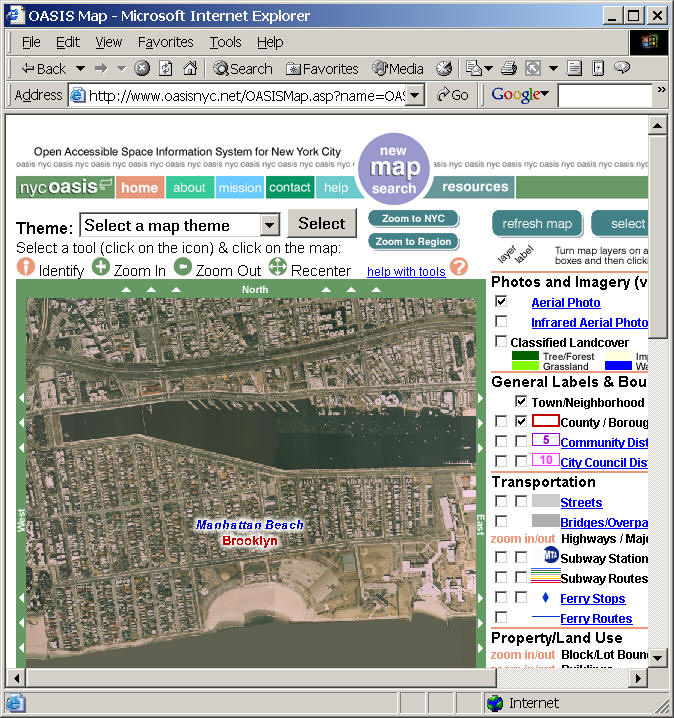674x718 pixels.
Task: Click the Google search input field
Action: (604, 96)
